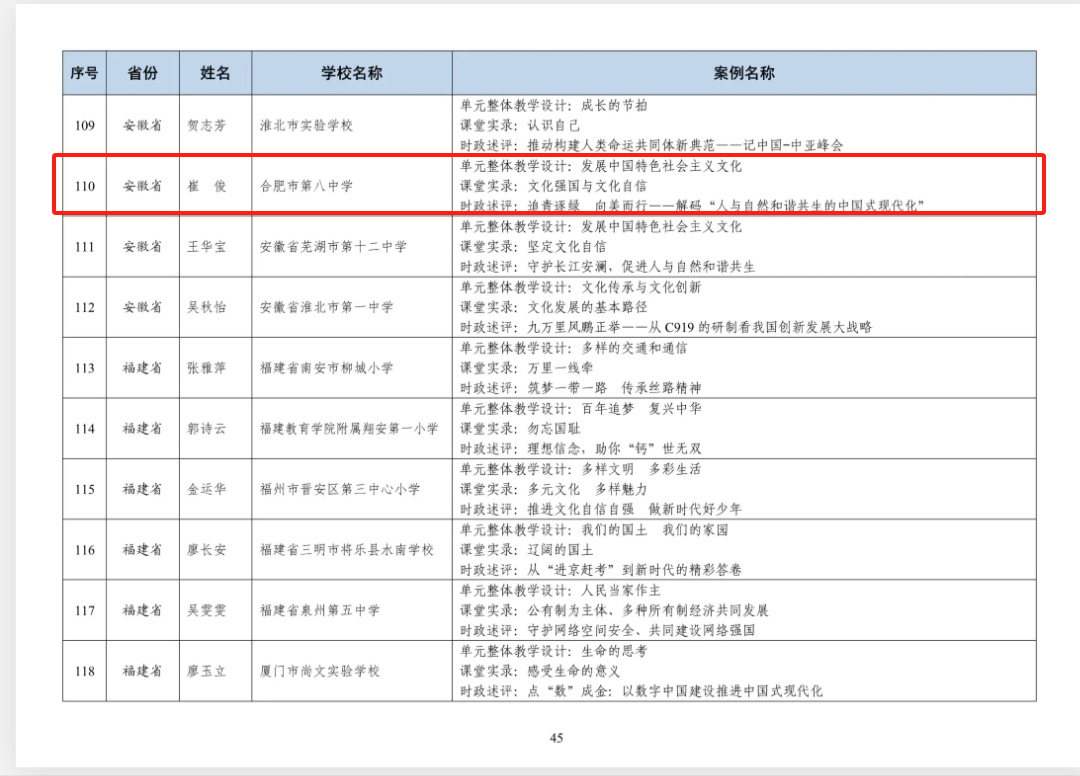Click 安徽省 in row 112

[143, 307]
